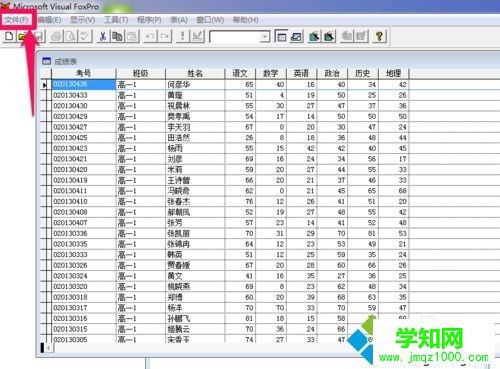
Task: Launch the Report wizard toolbar icon
Action: [329, 36]
